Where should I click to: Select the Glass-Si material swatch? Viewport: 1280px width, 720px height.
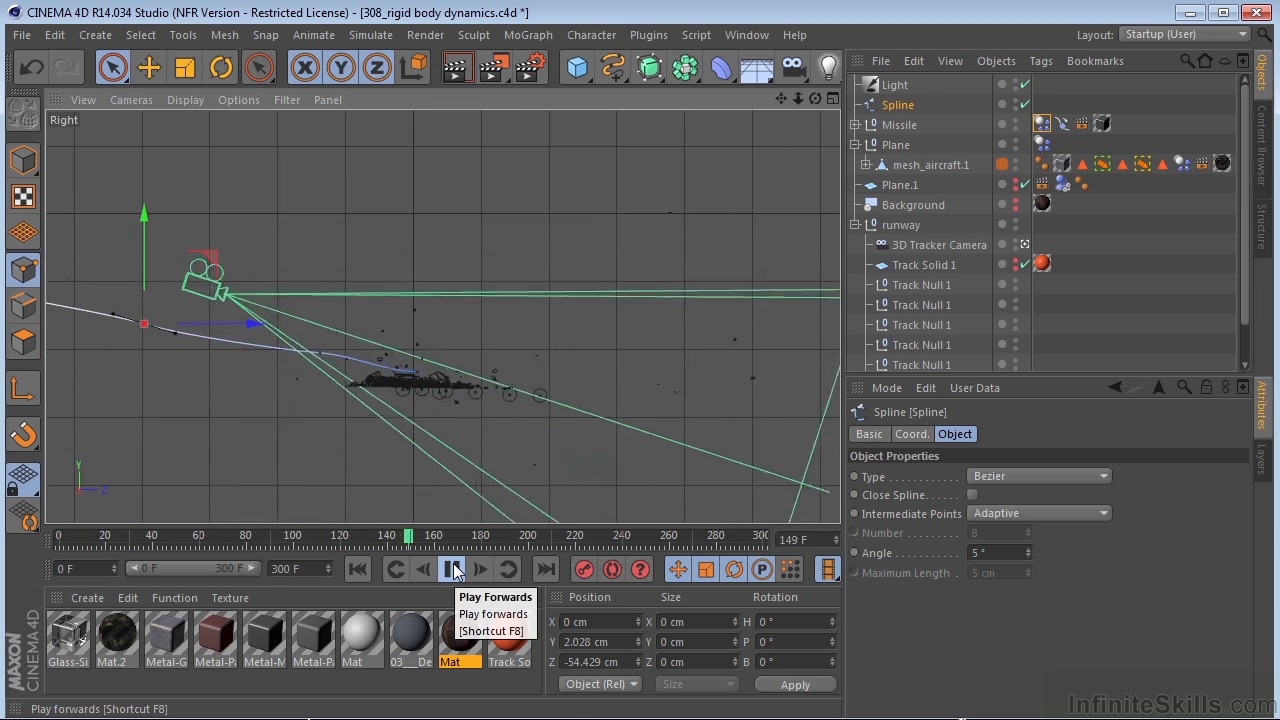click(x=68, y=640)
